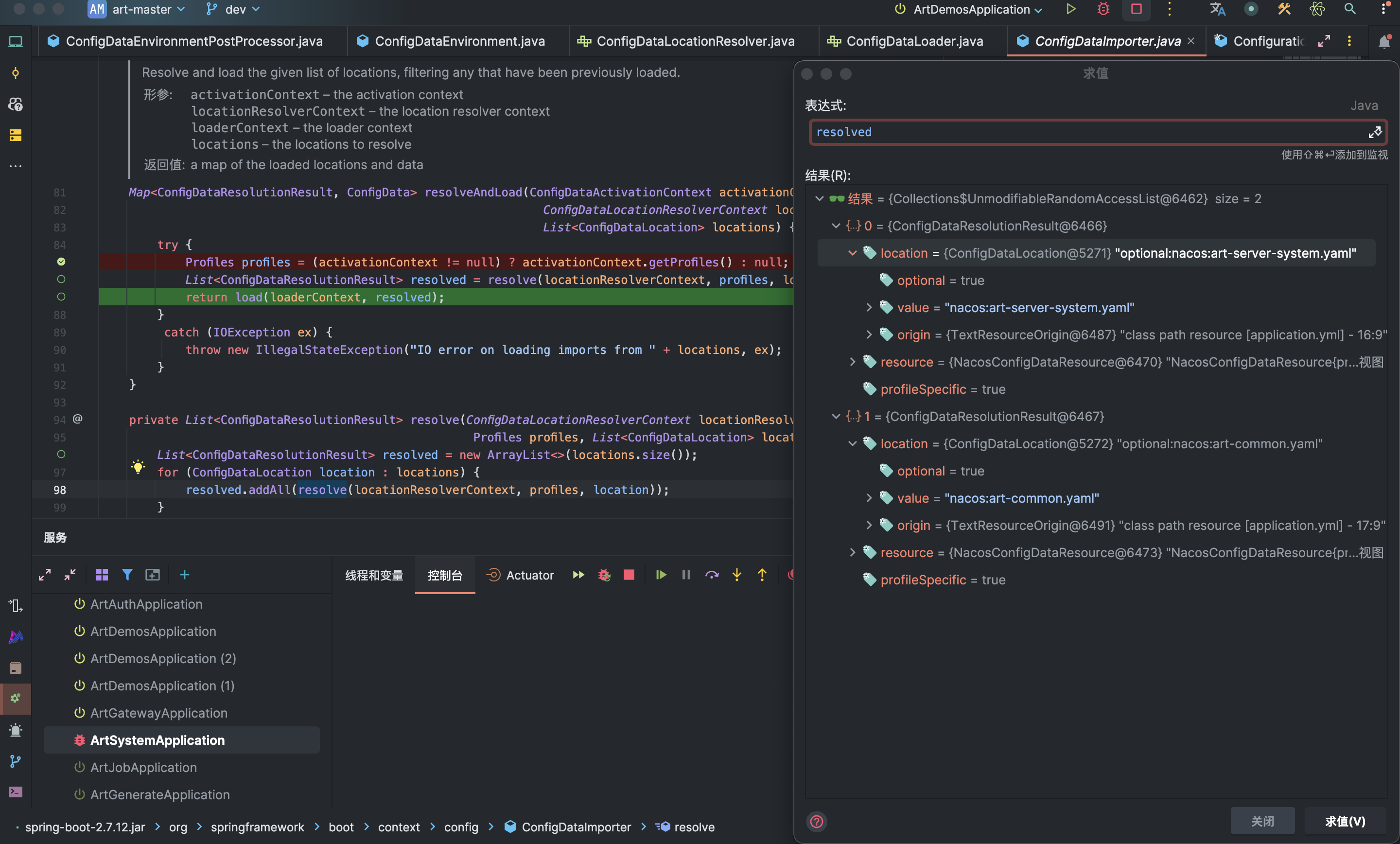1400x844 pixels.
Task: Click the Add service plus icon
Action: tap(185, 575)
